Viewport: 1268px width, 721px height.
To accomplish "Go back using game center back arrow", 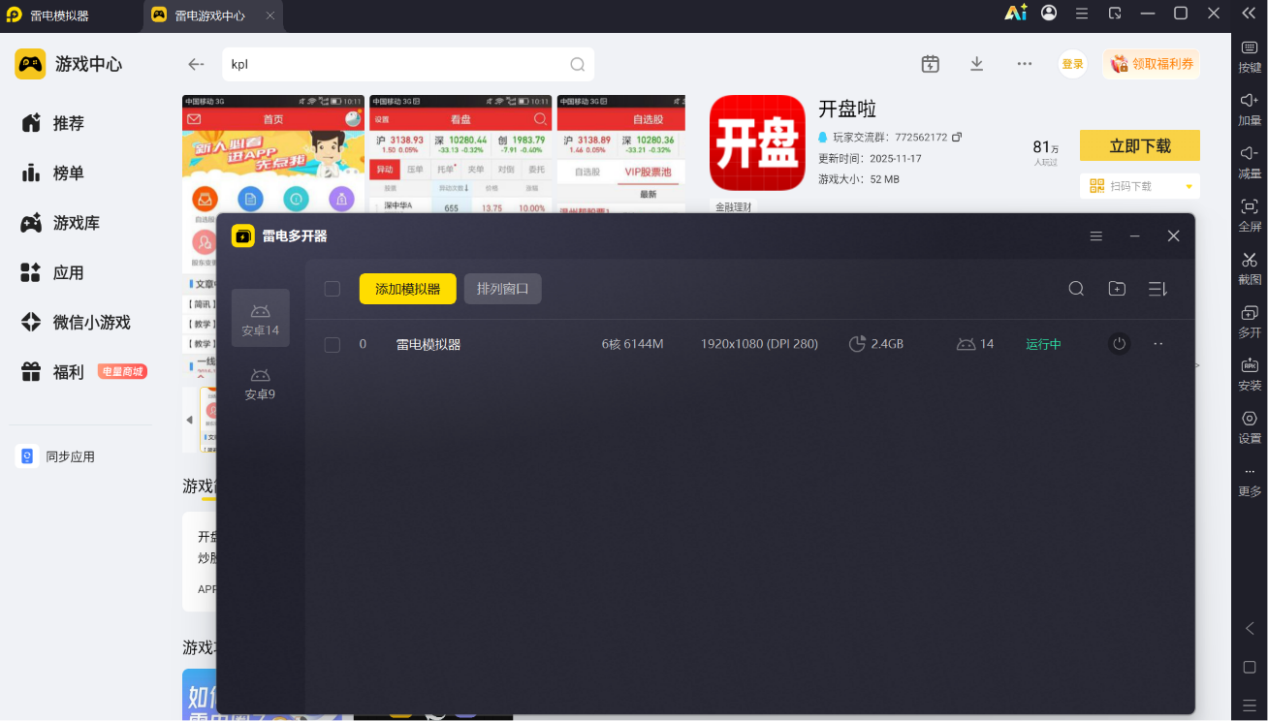I will 196,64.
